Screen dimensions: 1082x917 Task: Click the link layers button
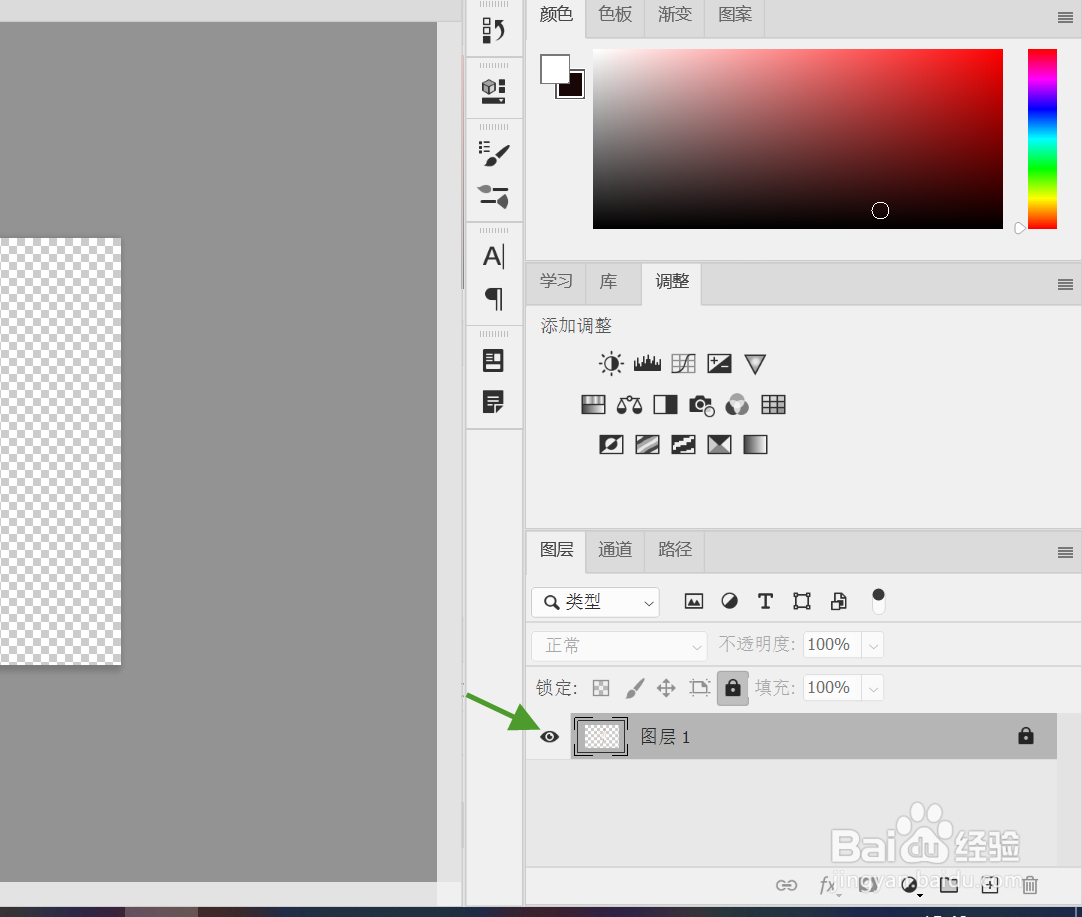click(x=786, y=885)
